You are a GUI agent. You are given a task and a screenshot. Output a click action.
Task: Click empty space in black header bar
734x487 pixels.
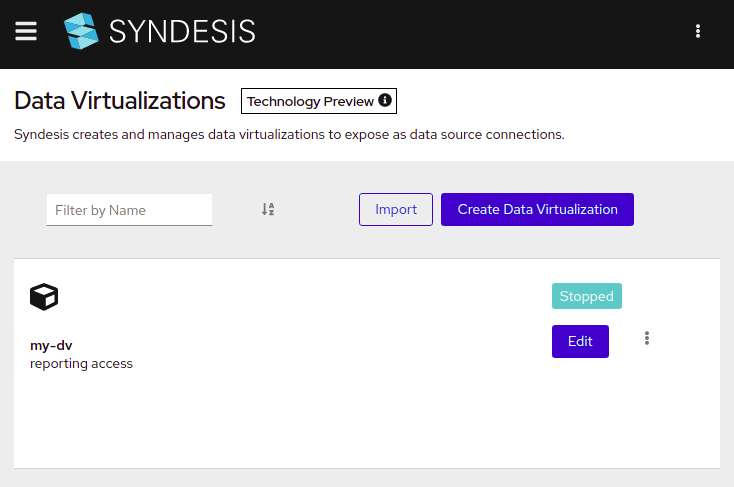(468, 33)
